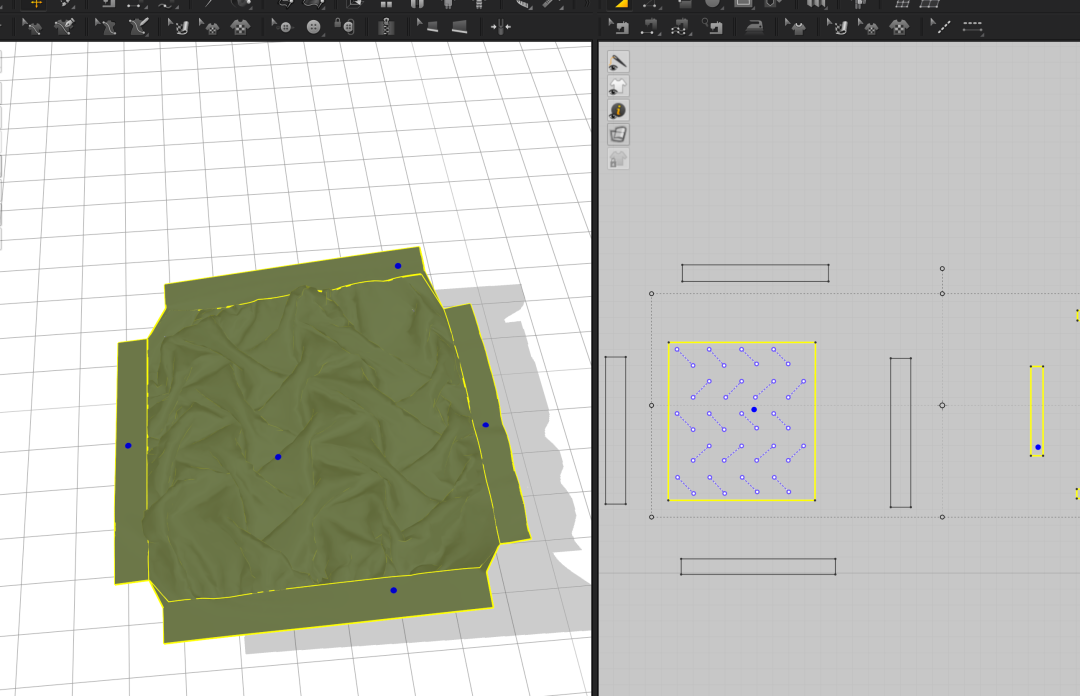This screenshot has height=696, width=1080.
Task: Select the plain trapezoid tool beside the zipper
Action: pos(459,27)
